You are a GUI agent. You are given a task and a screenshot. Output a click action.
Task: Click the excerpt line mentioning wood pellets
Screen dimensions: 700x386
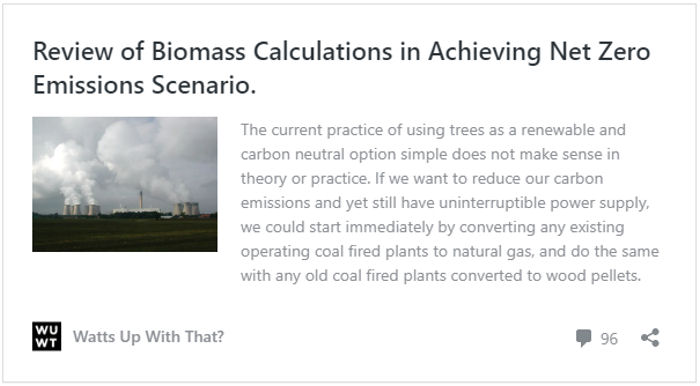441,276
